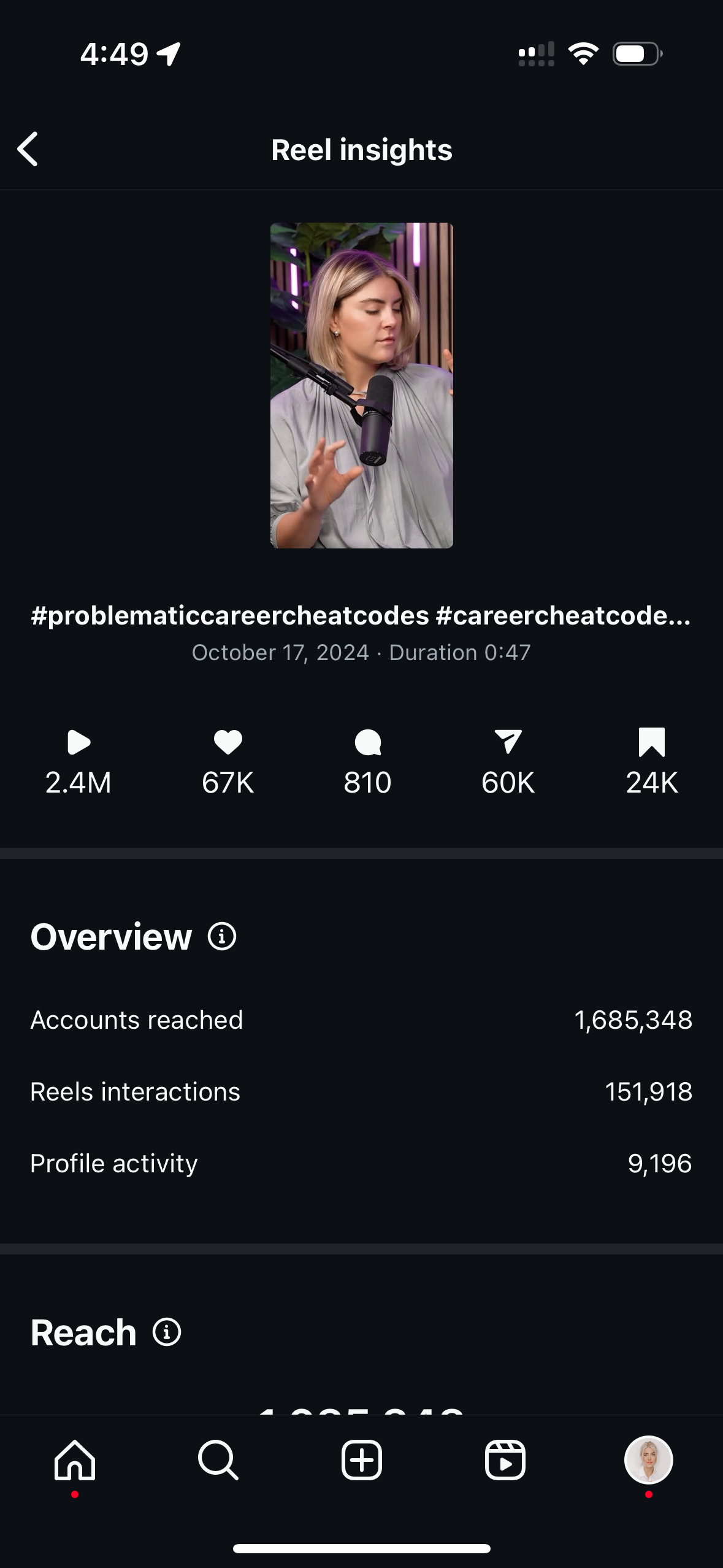Tap the Reel insights title
Viewport: 723px width, 1568px height.
(x=362, y=150)
